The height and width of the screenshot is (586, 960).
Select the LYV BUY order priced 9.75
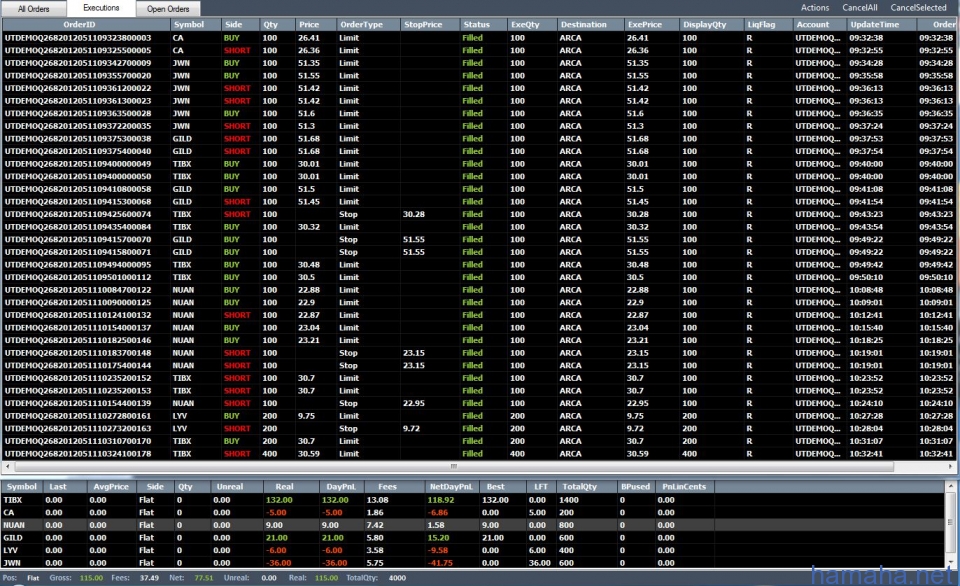tap(300, 415)
